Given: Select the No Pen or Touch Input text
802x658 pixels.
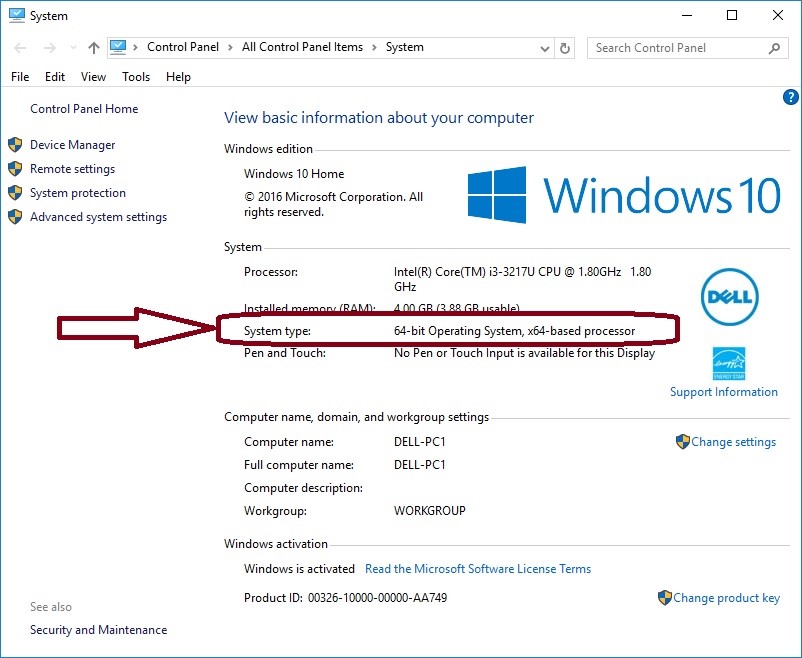Looking at the screenshot, I should [524, 353].
